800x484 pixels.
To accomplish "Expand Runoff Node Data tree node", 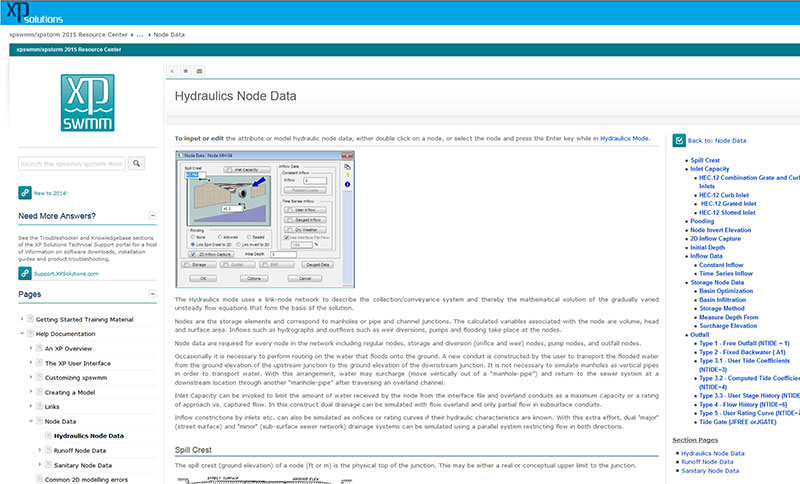I will pos(40,450).
